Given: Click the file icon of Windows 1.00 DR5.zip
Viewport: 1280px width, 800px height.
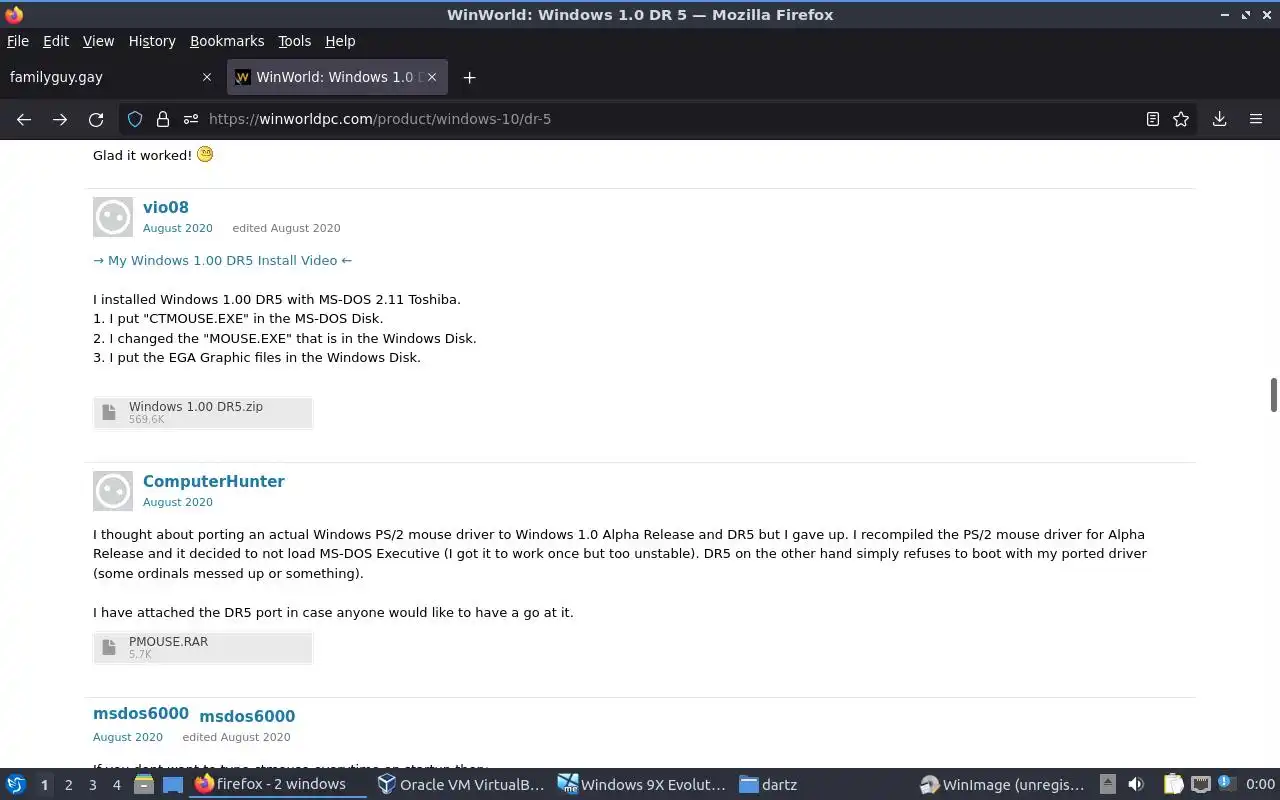Looking at the screenshot, I should click(109, 412).
